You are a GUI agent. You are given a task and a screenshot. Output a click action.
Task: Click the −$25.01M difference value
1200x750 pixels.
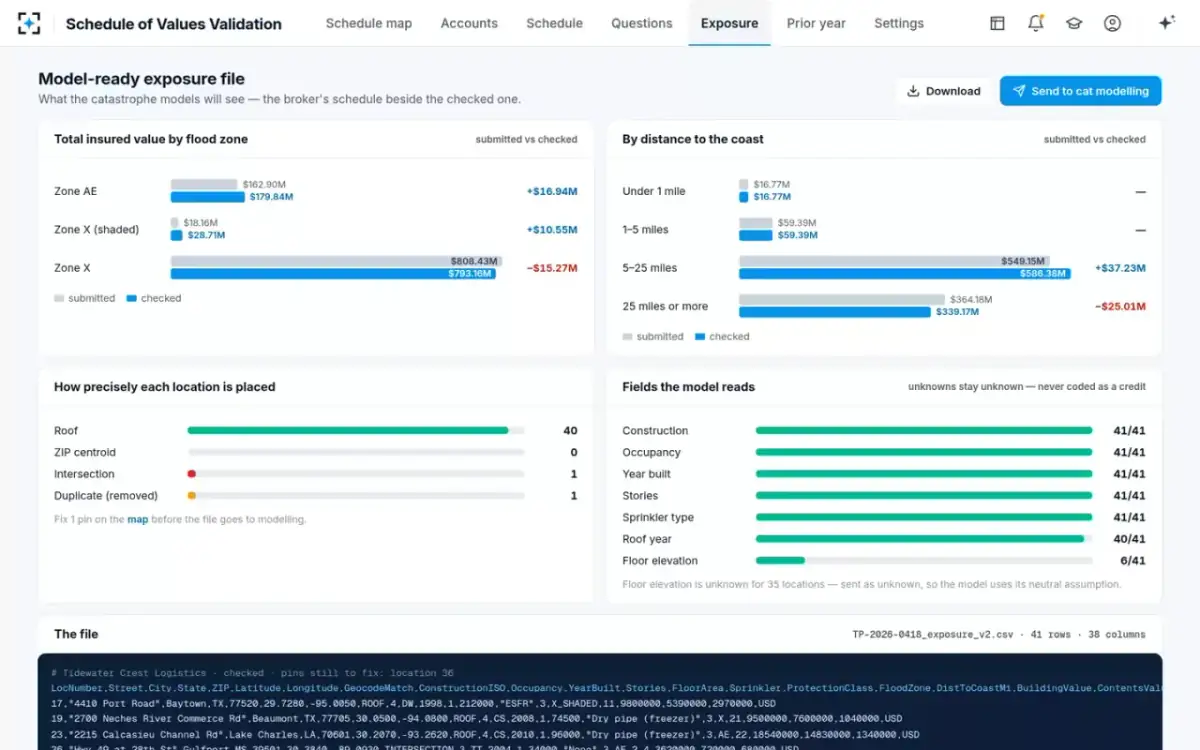1120,306
